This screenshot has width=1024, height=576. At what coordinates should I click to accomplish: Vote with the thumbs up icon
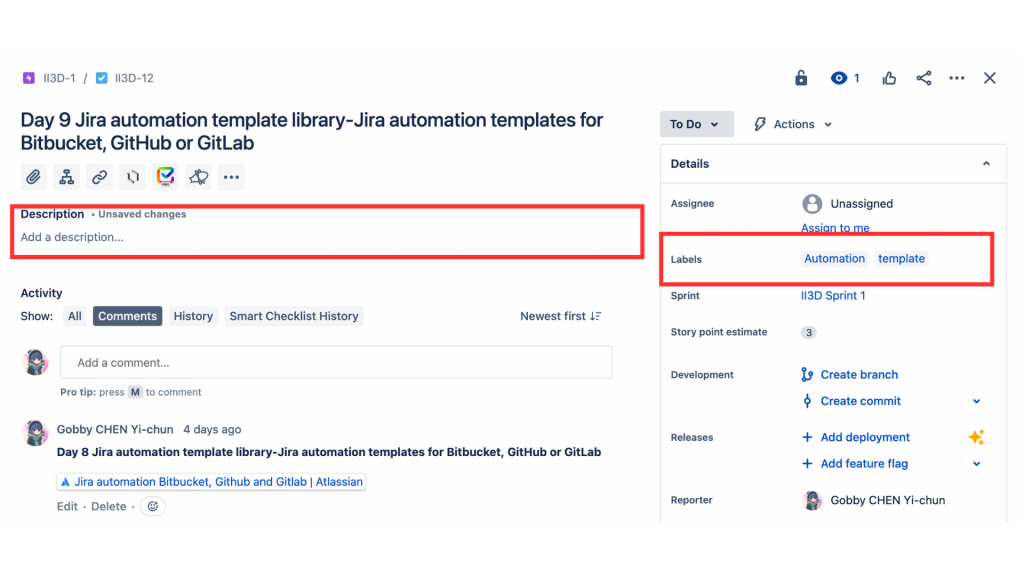pyautogui.click(x=889, y=78)
